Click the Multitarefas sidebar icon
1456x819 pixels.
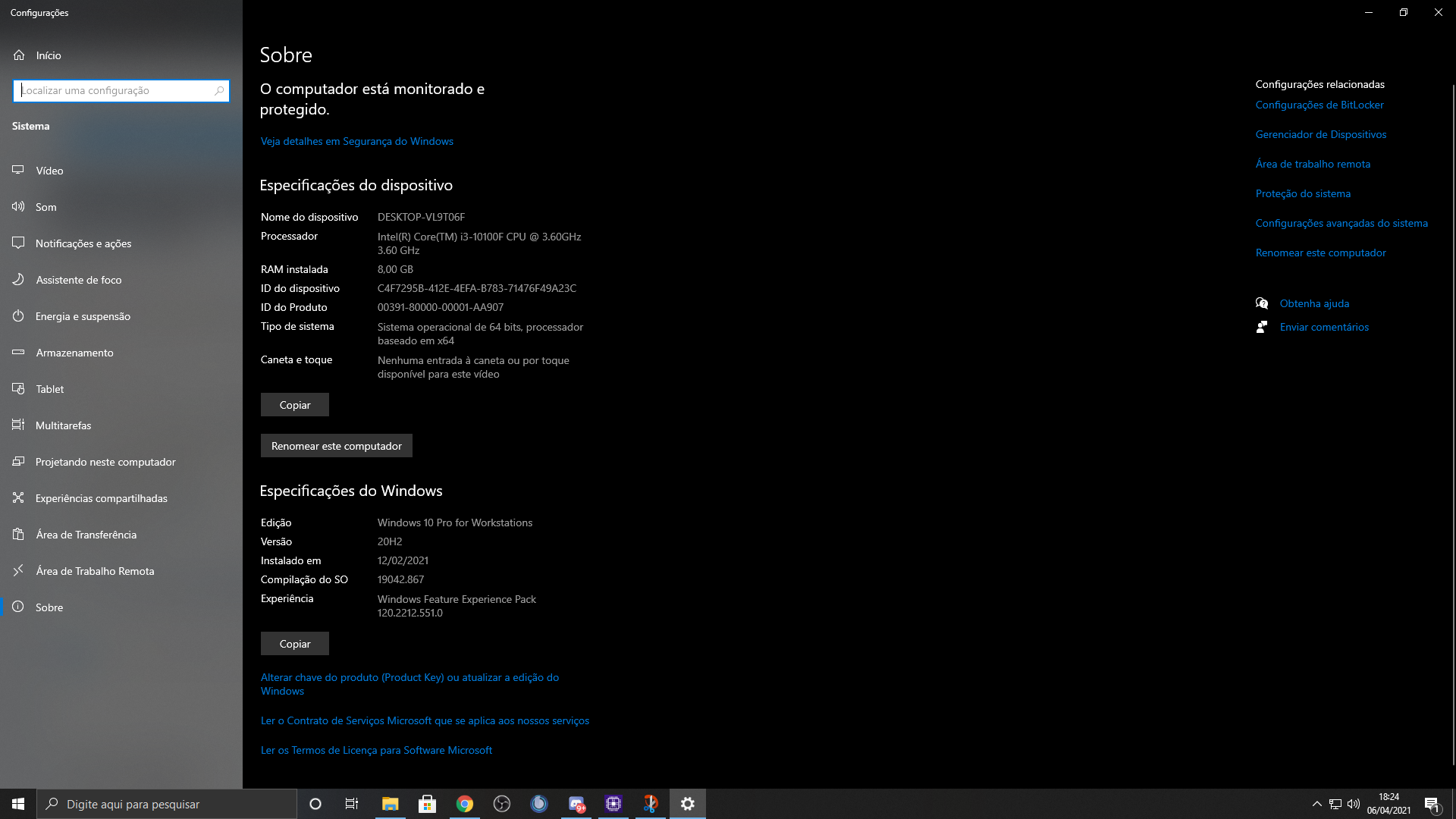tap(18, 425)
